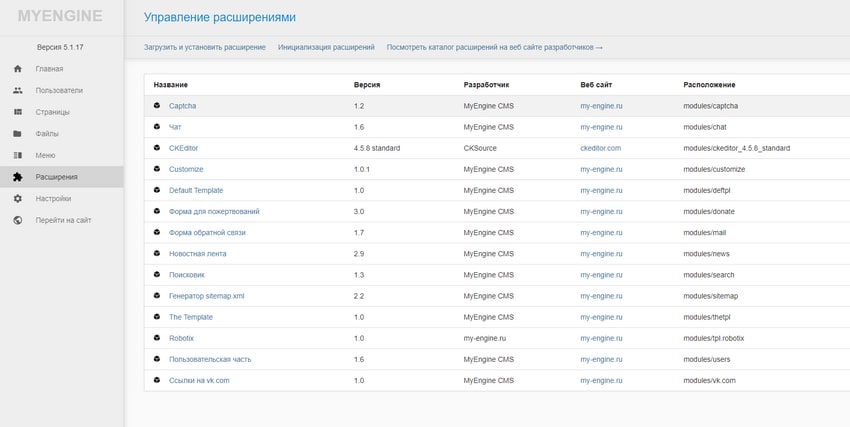This screenshot has width=850, height=427.
Task: Click the MYENGINE logo
Action: tap(60, 16)
